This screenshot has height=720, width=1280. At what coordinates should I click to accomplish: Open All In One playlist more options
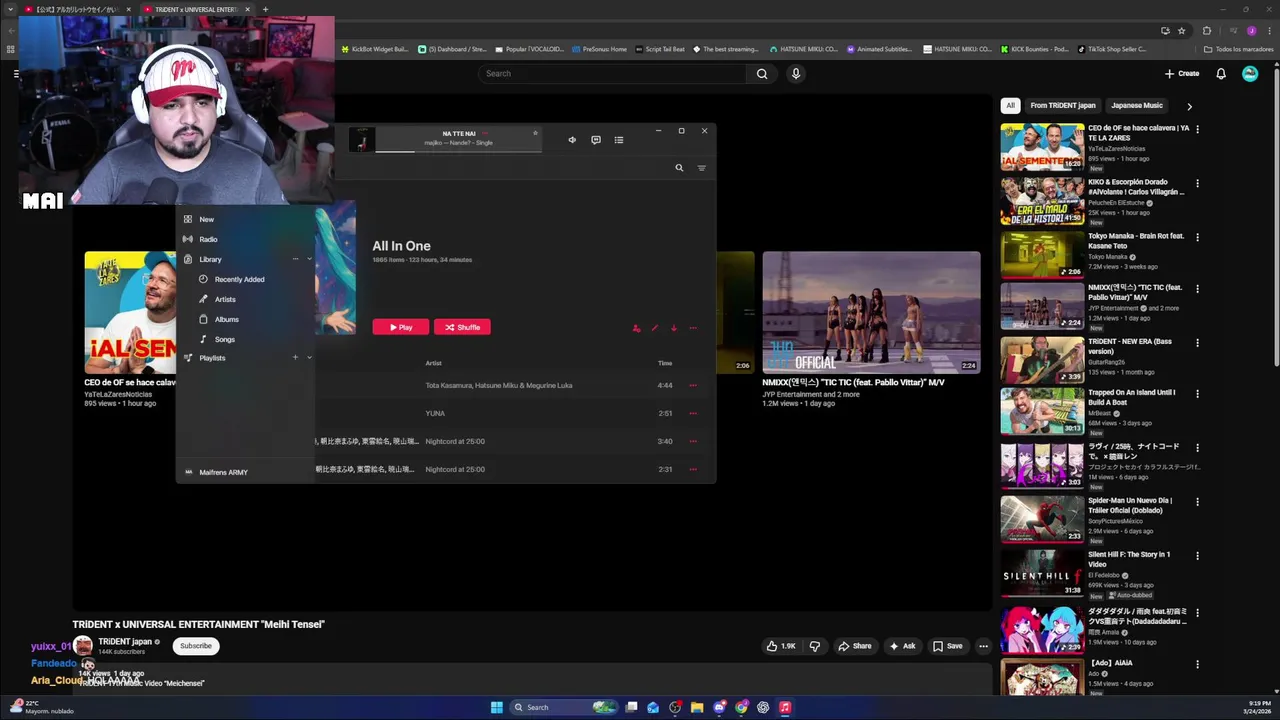(693, 328)
